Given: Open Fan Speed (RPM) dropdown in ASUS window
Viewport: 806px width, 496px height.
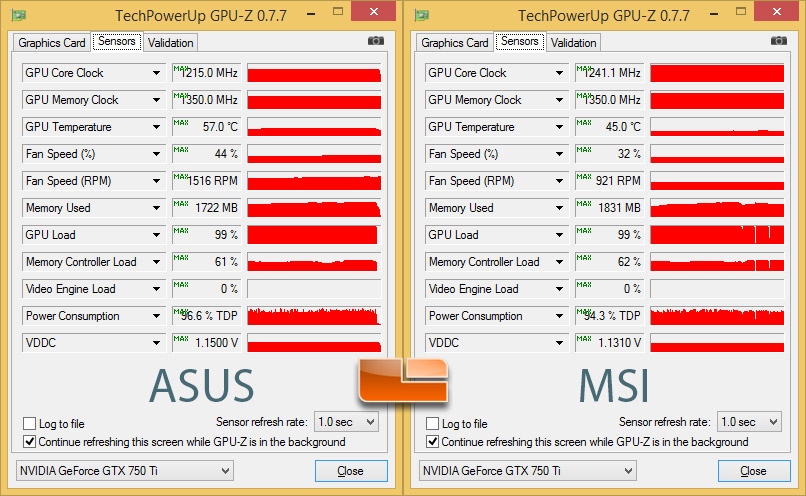Looking at the screenshot, I should coord(94,181).
